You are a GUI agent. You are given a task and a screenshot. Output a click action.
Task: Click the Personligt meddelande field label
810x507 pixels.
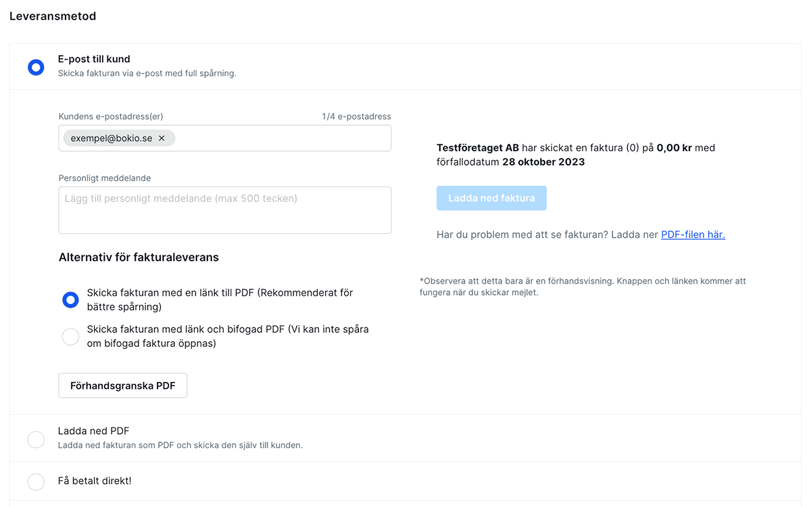(104, 178)
